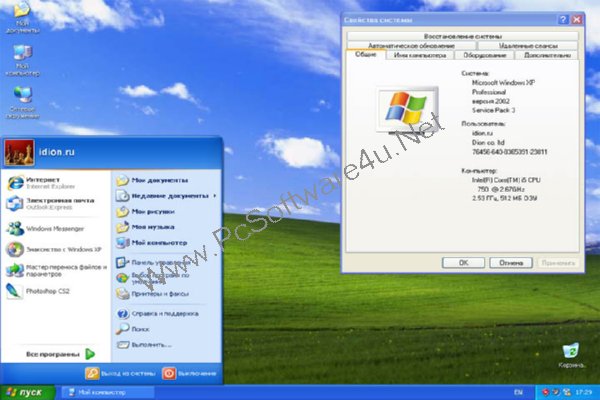Select the Общие tab

coord(365,54)
